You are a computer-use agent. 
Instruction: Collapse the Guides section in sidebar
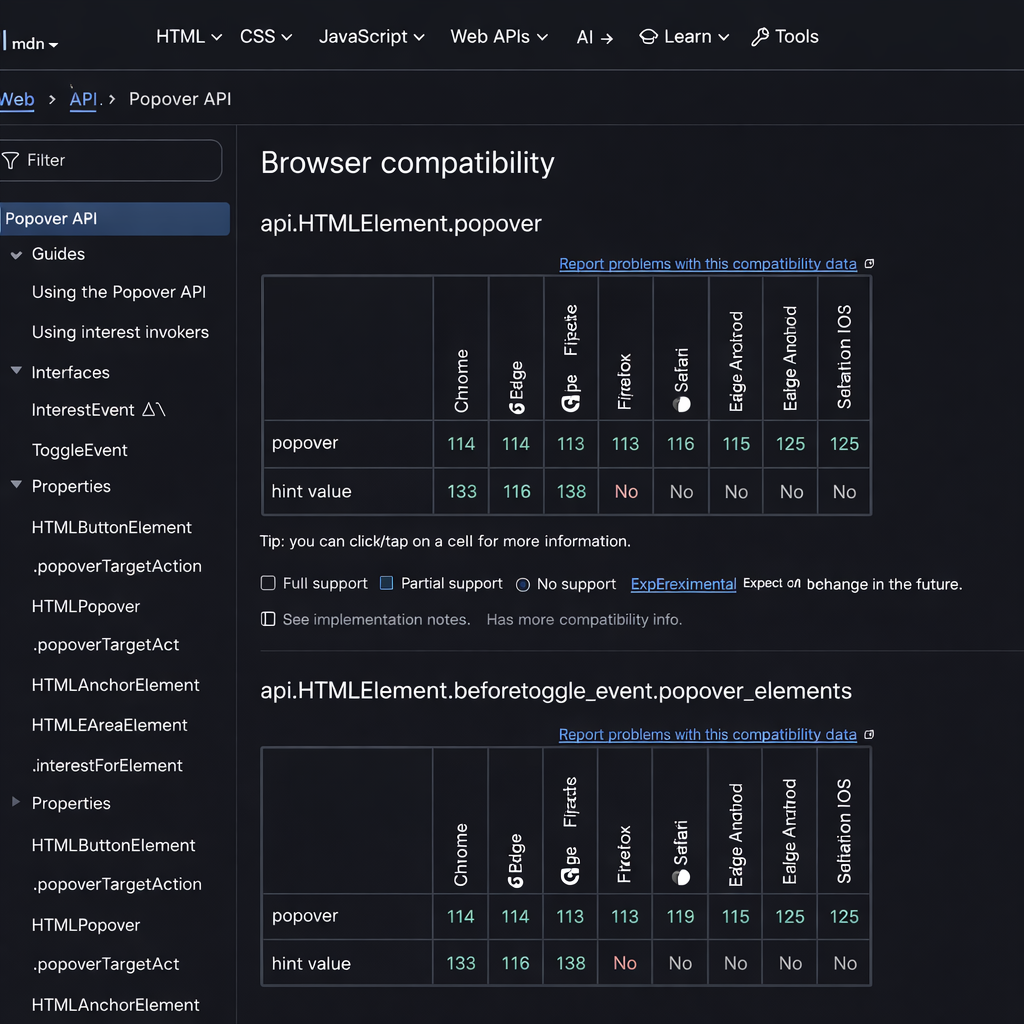[16, 254]
